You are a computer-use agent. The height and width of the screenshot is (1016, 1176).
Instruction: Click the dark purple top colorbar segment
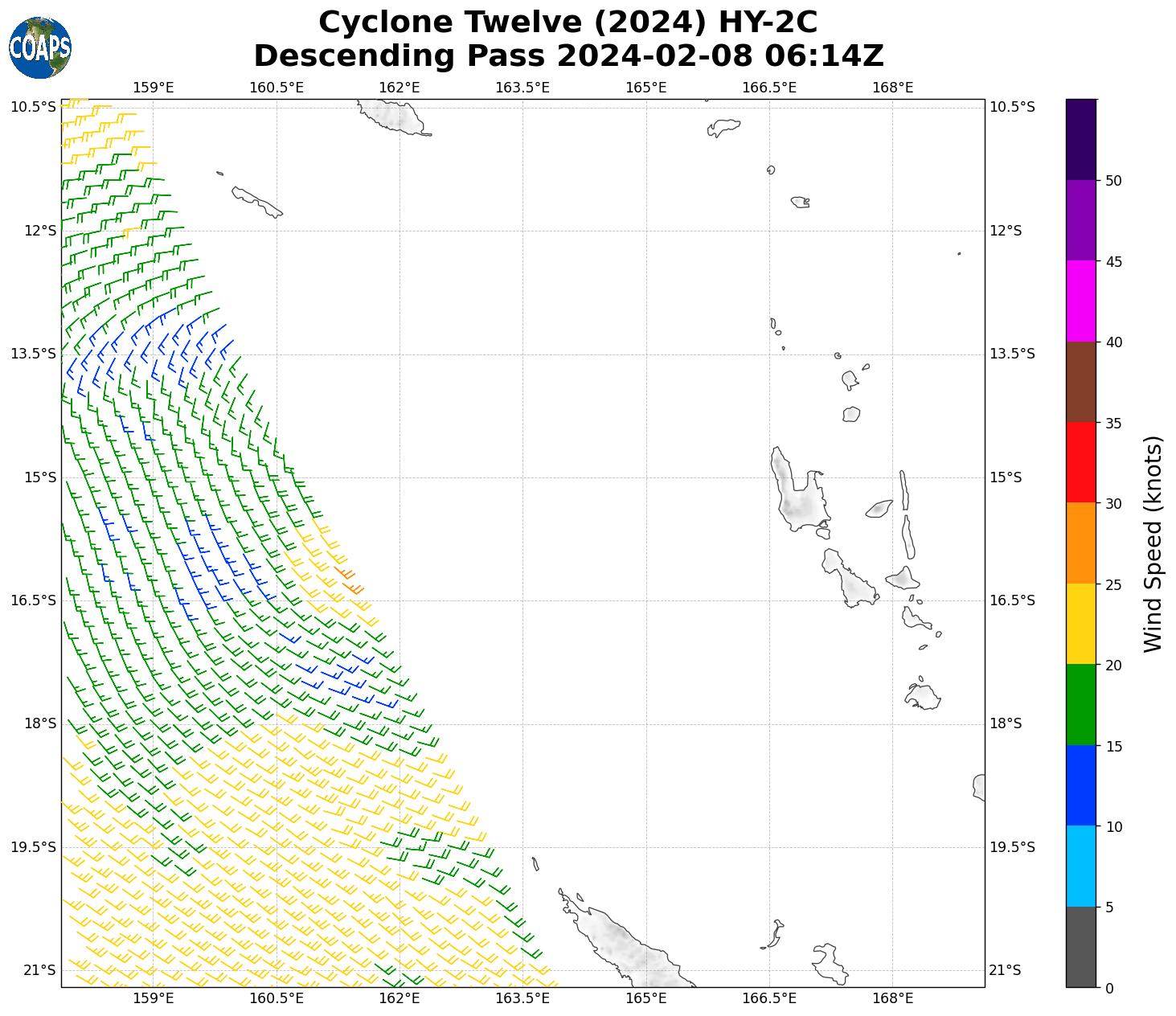pyautogui.click(x=1080, y=139)
